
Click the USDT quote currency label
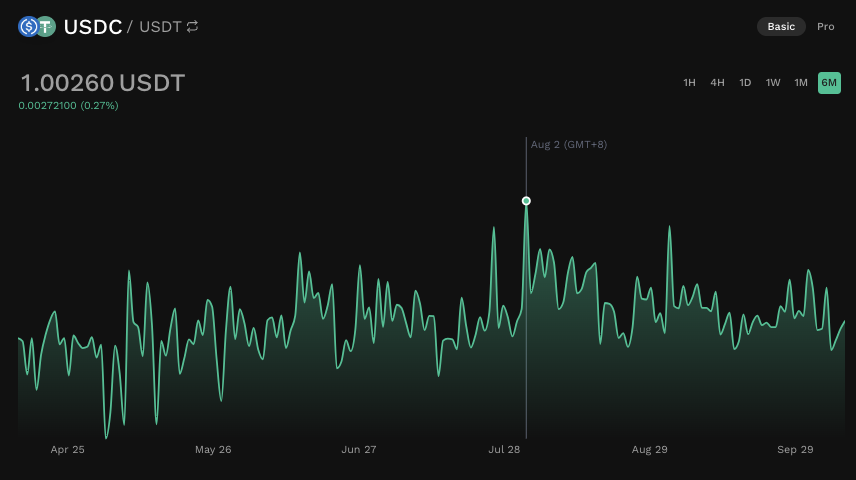click(160, 27)
